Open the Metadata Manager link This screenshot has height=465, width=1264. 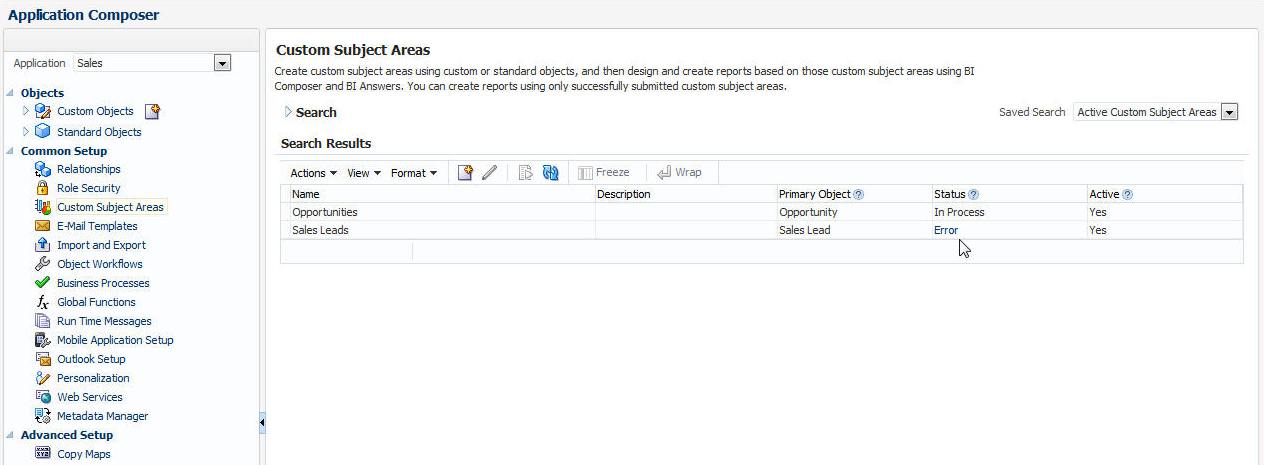[x=102, y=416]
